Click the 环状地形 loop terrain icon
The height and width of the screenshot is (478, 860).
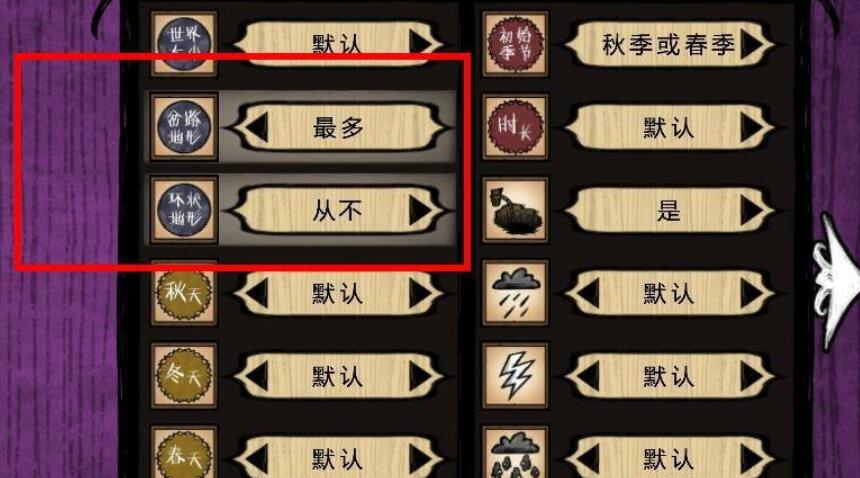pyautogui.click(x=184, y=210)
